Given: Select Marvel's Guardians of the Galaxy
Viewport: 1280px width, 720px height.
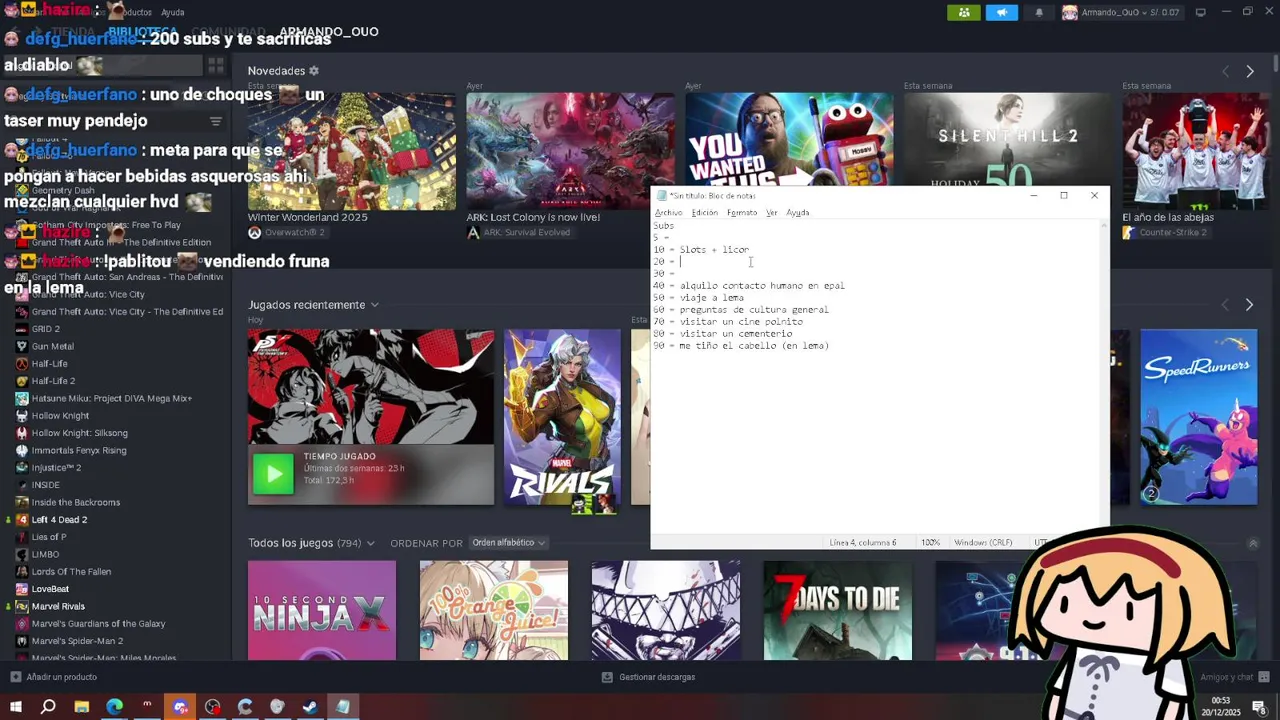Looking at the screenshot, I should coord(98,624).
